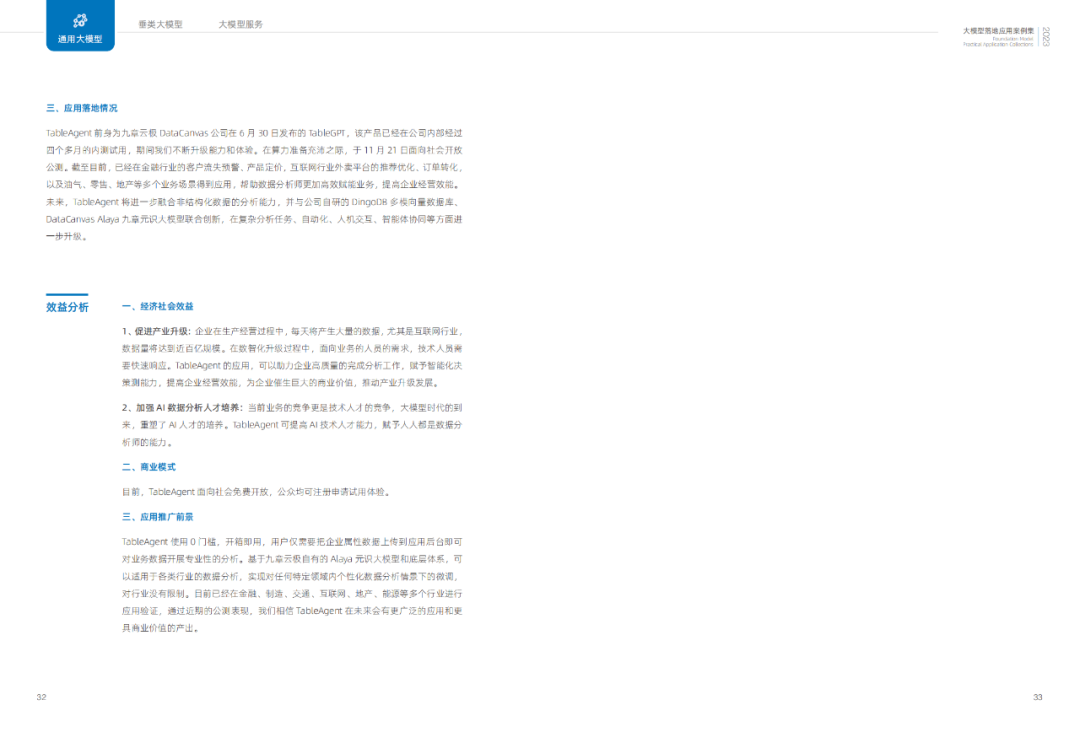Open the 大模型服务 tab
Screen dimensions: 1080x732
coord(240,24)
